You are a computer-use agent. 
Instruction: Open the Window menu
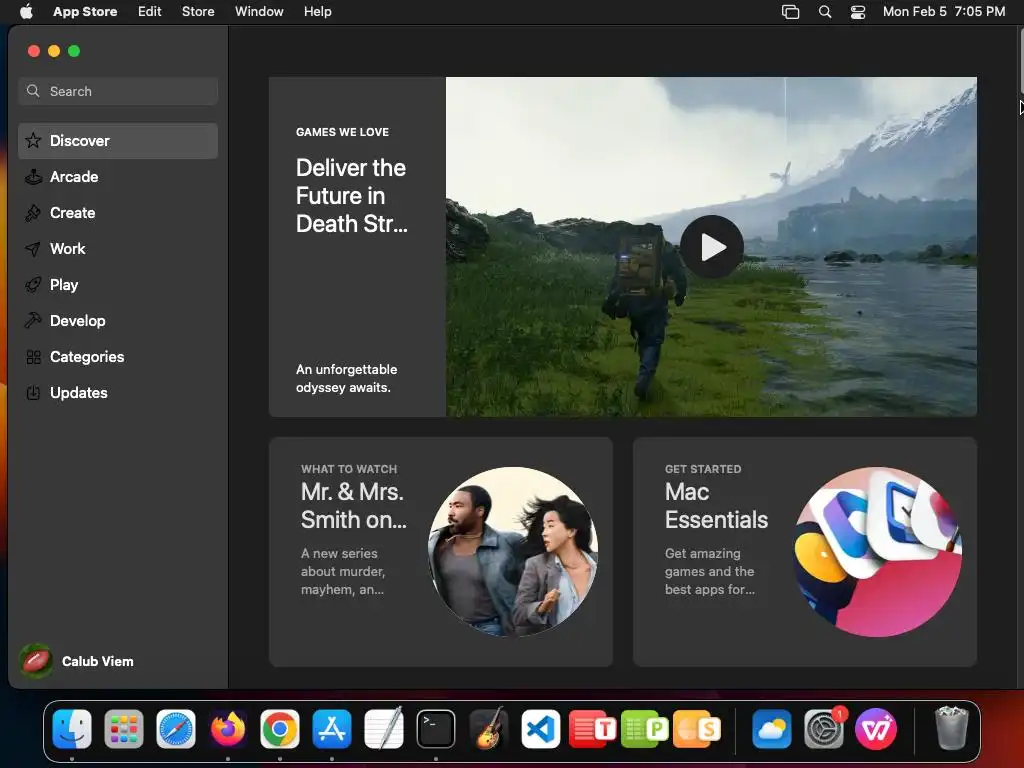(259, 12)
